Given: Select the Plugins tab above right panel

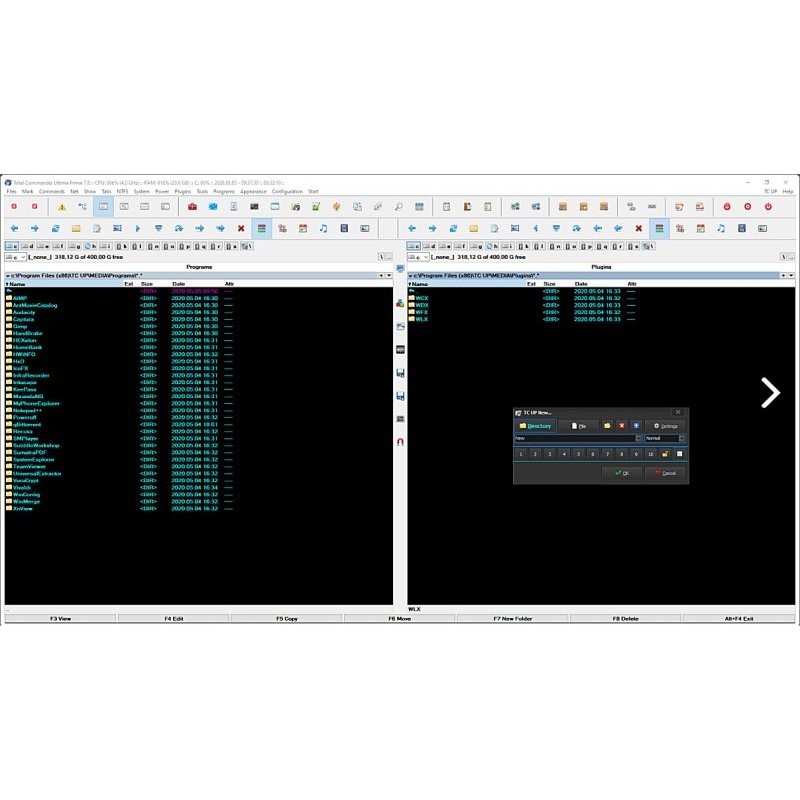Looking at the screenshot, I should (x=602, y=267).
